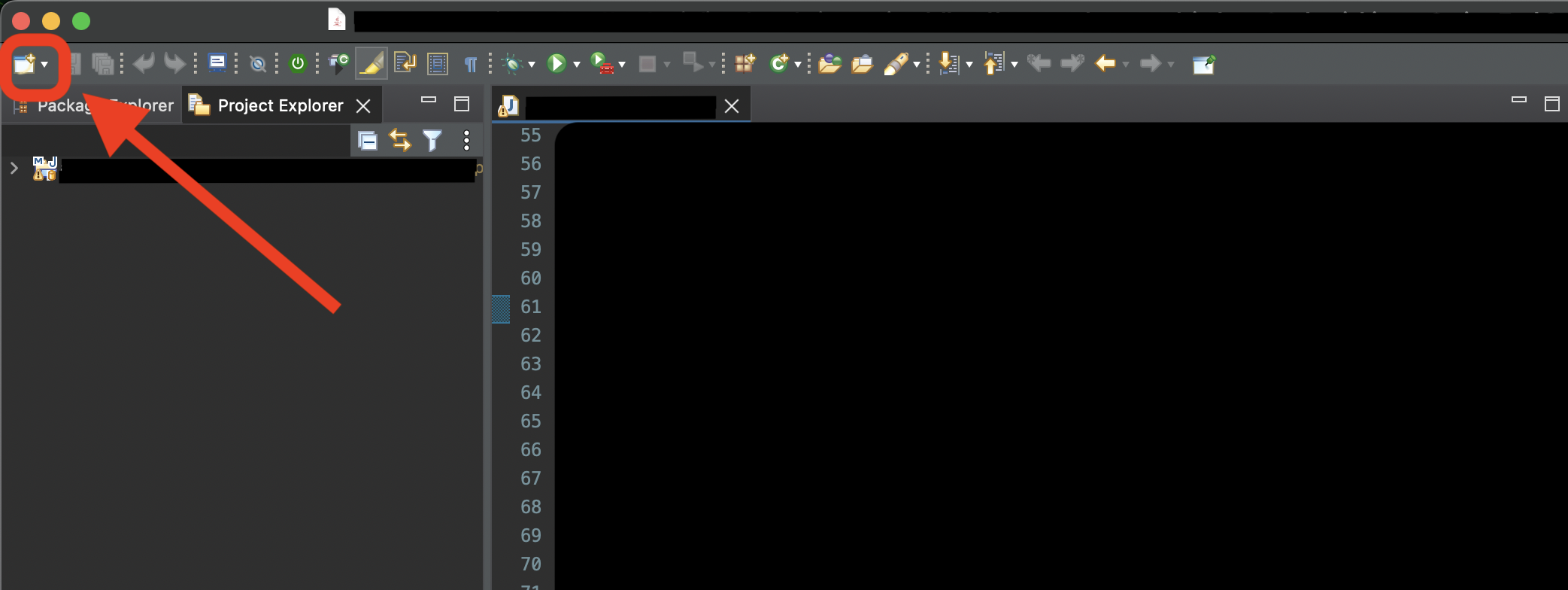
Task: Click line number 70 in the gutter
Action: tap(530, 564)
